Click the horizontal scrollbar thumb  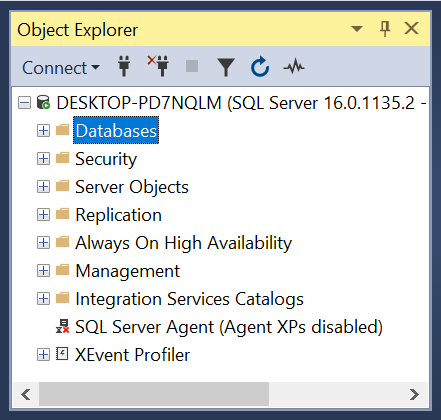[154, 394]
